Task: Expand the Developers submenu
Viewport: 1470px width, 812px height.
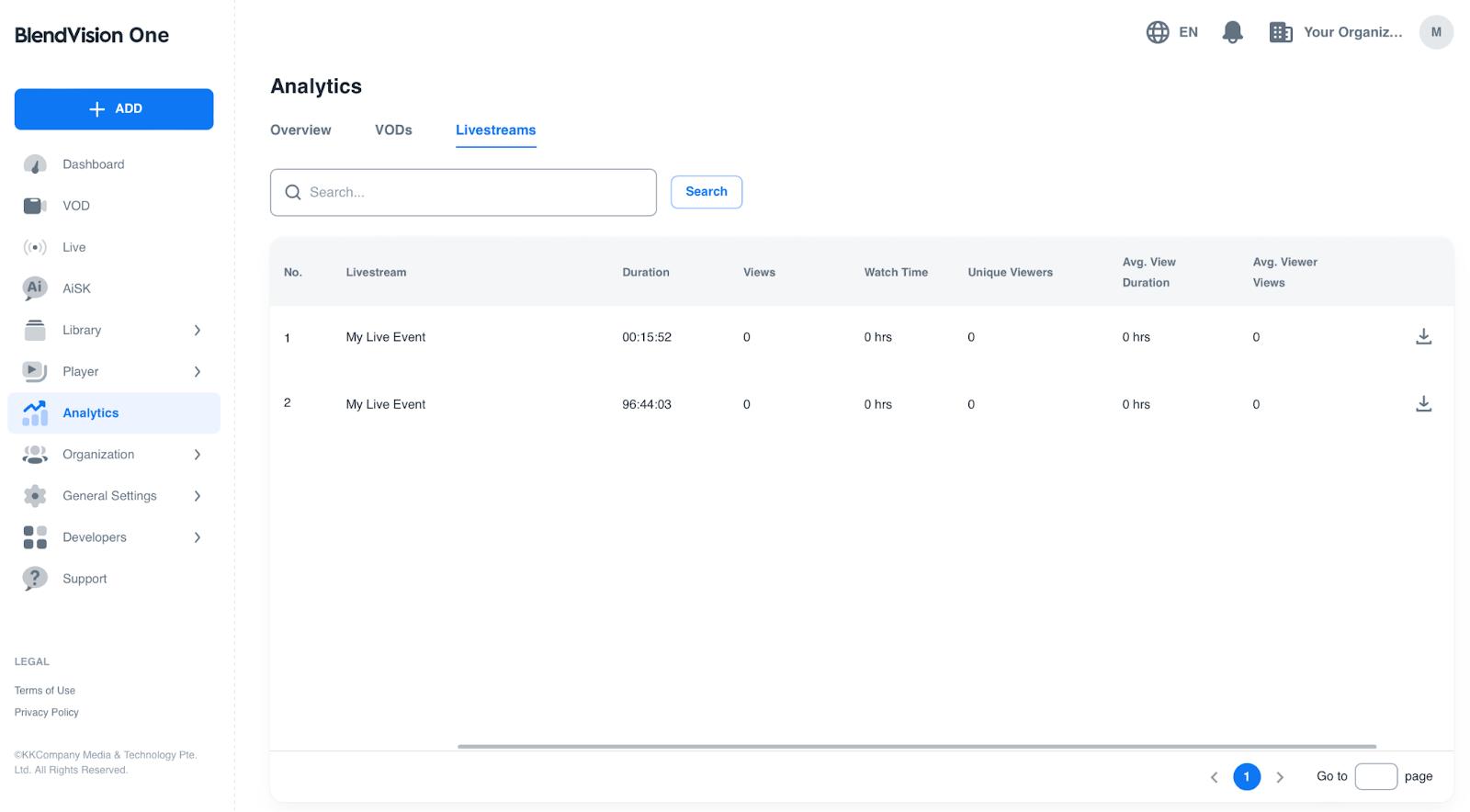Action: pos(197,537)
